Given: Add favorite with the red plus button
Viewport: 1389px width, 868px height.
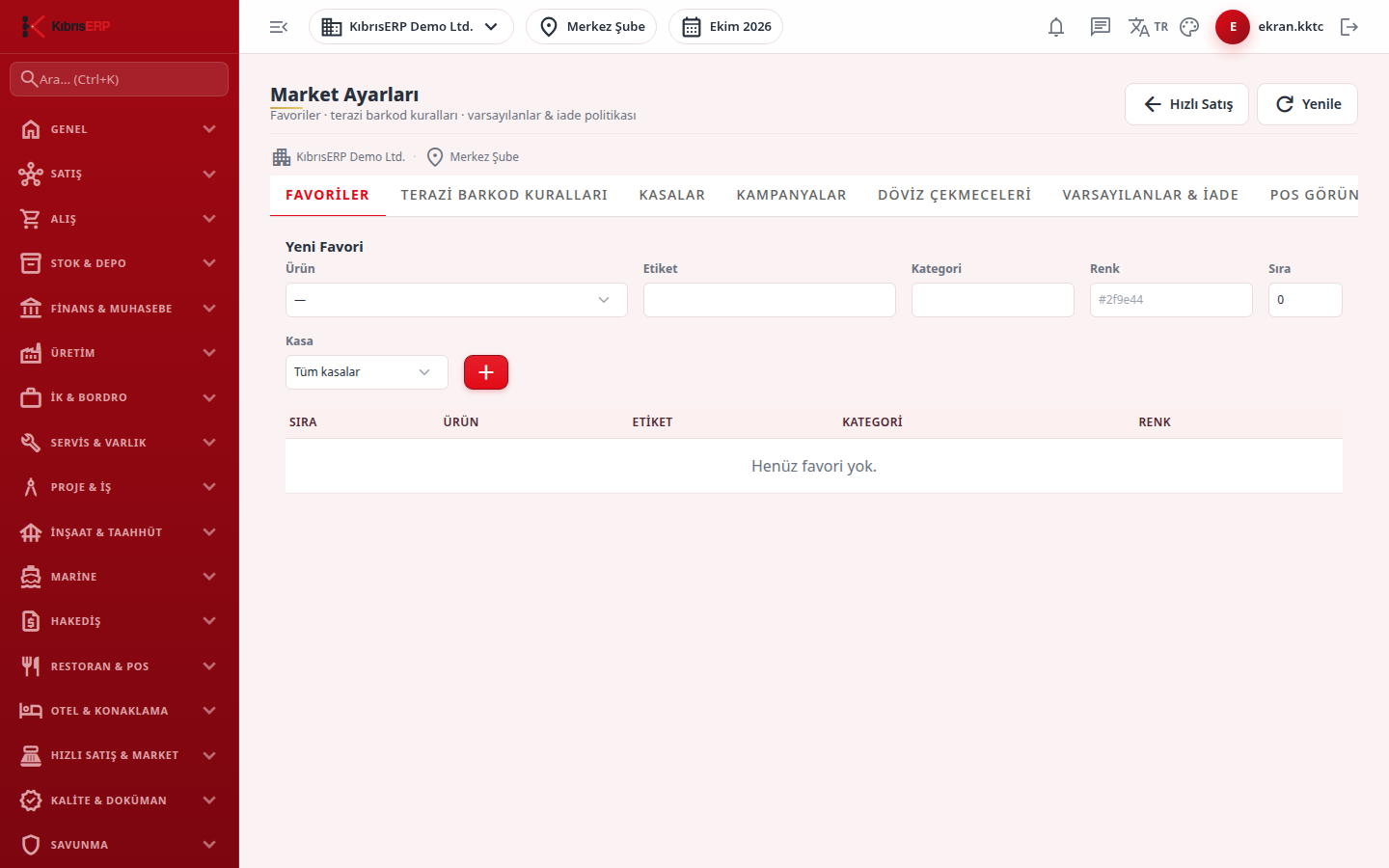Looking at the screenshot, I should [x=486, y=372].
